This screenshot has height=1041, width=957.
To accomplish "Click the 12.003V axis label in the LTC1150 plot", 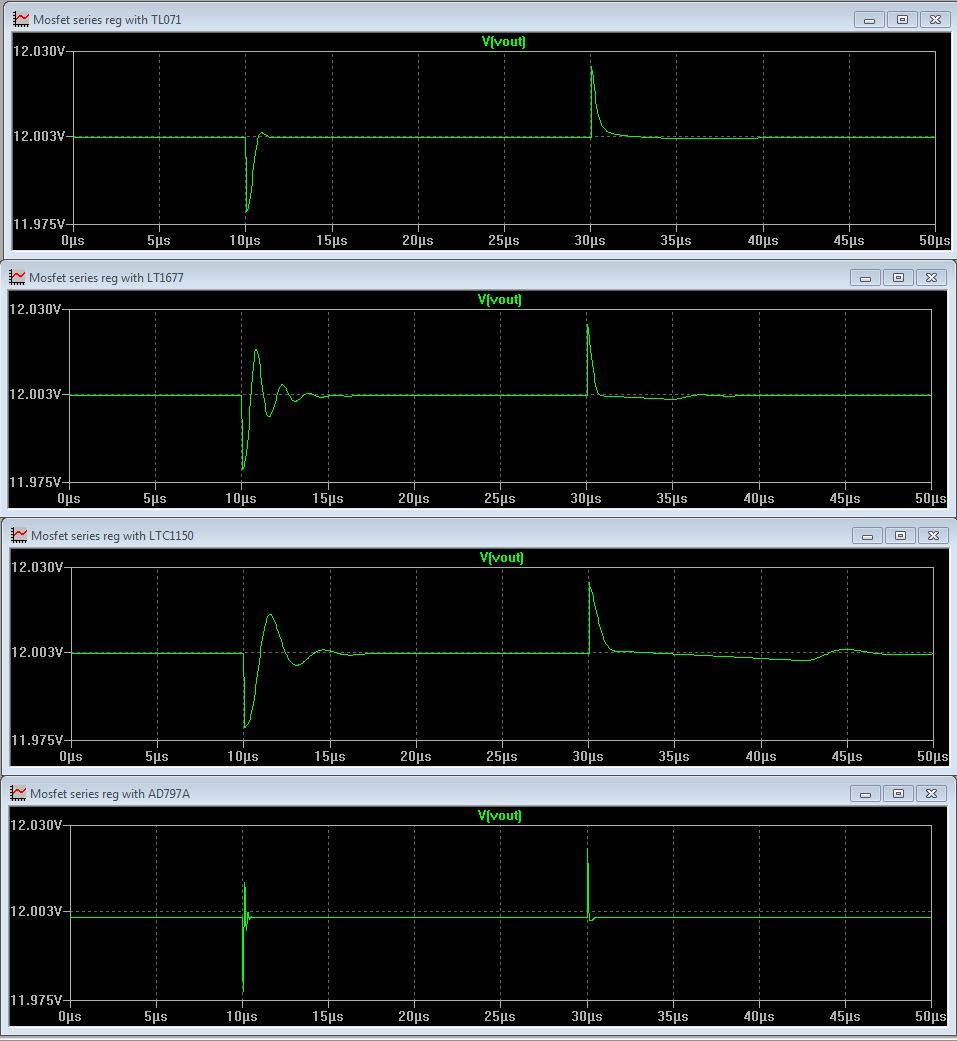I will point(37,652).
